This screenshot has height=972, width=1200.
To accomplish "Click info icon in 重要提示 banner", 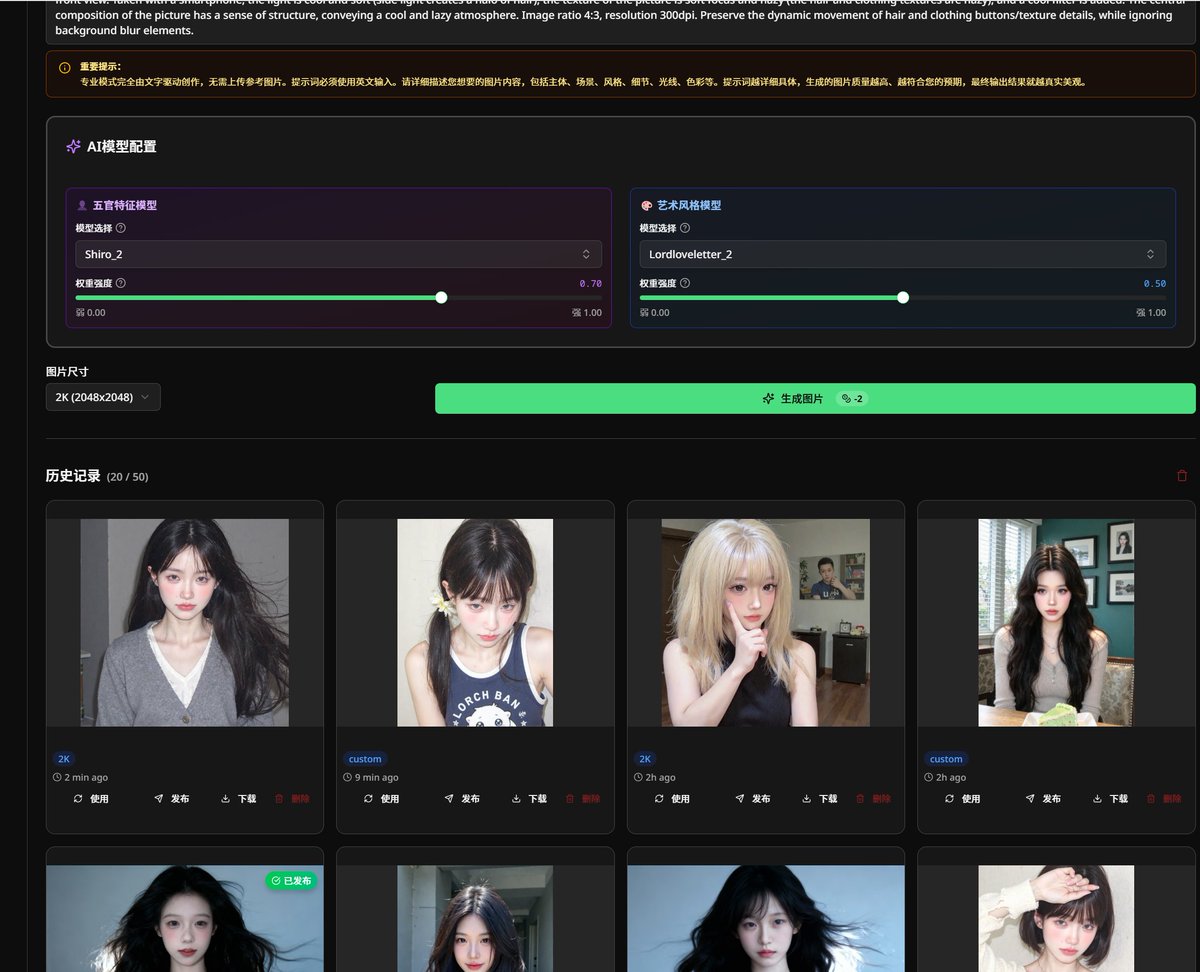I will (x=65, y=68).
